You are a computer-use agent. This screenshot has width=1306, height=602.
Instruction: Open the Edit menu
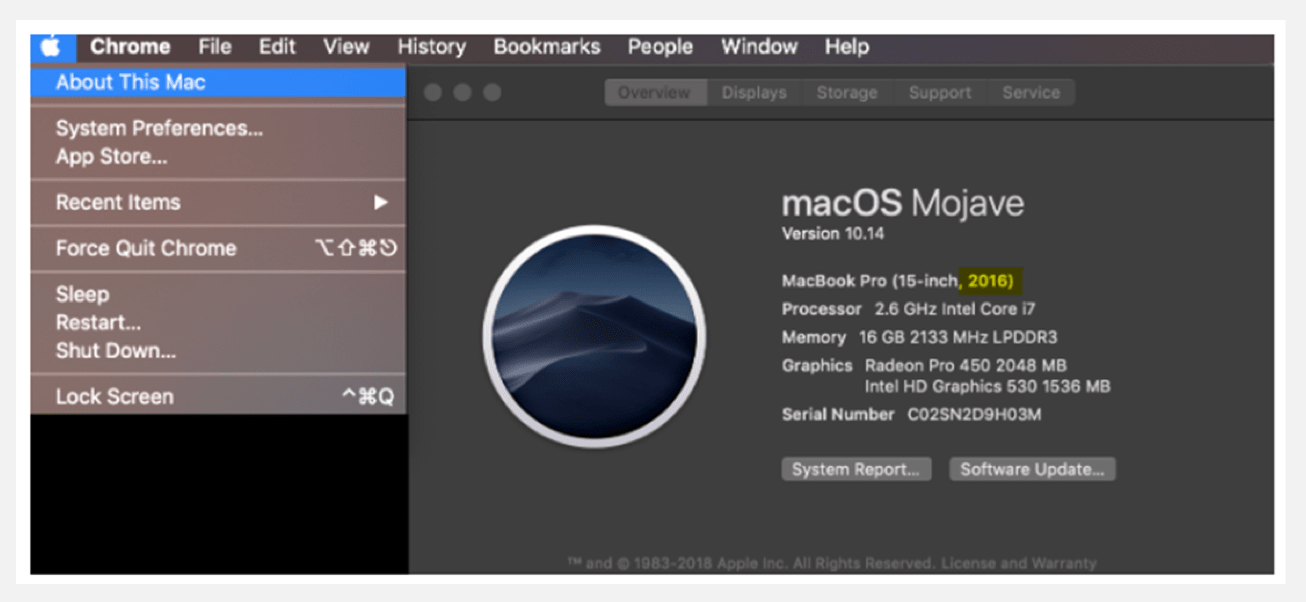277,46
